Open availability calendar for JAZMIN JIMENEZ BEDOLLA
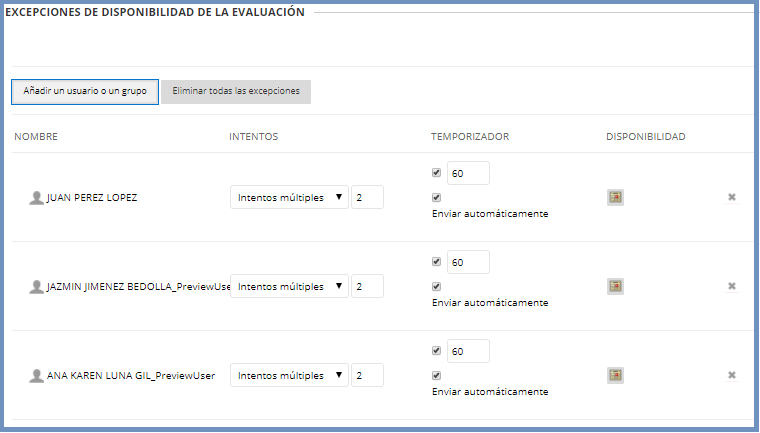 coord(615,286)
